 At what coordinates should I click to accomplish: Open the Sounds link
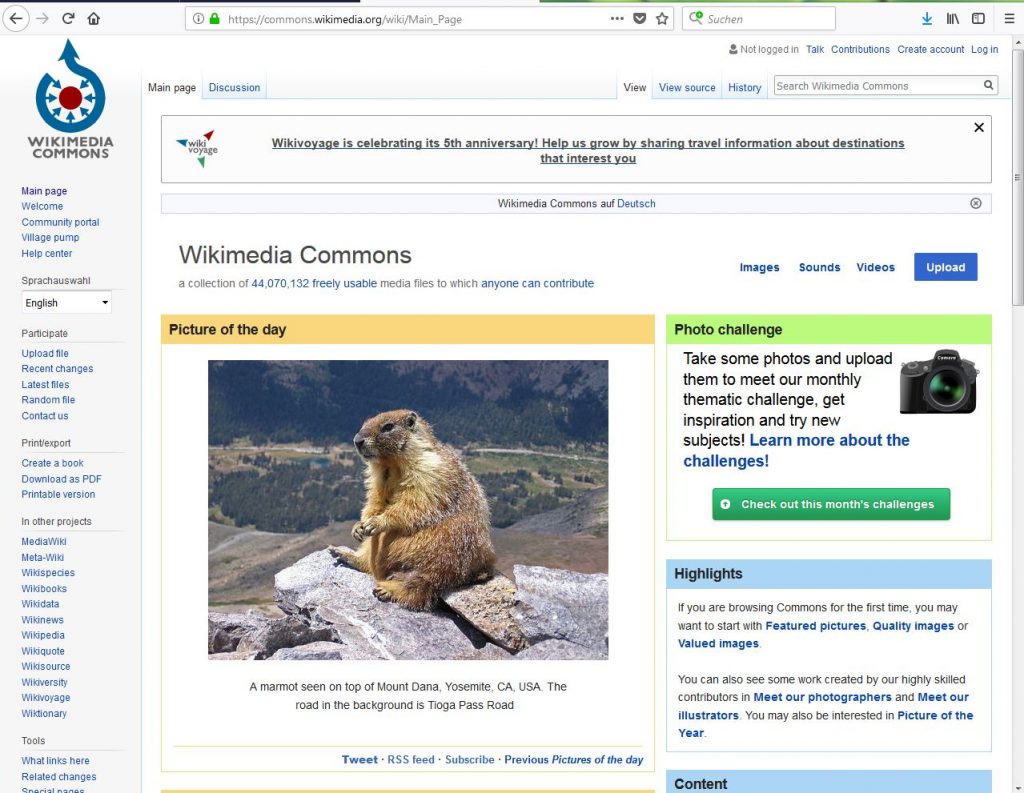point(819,267)
